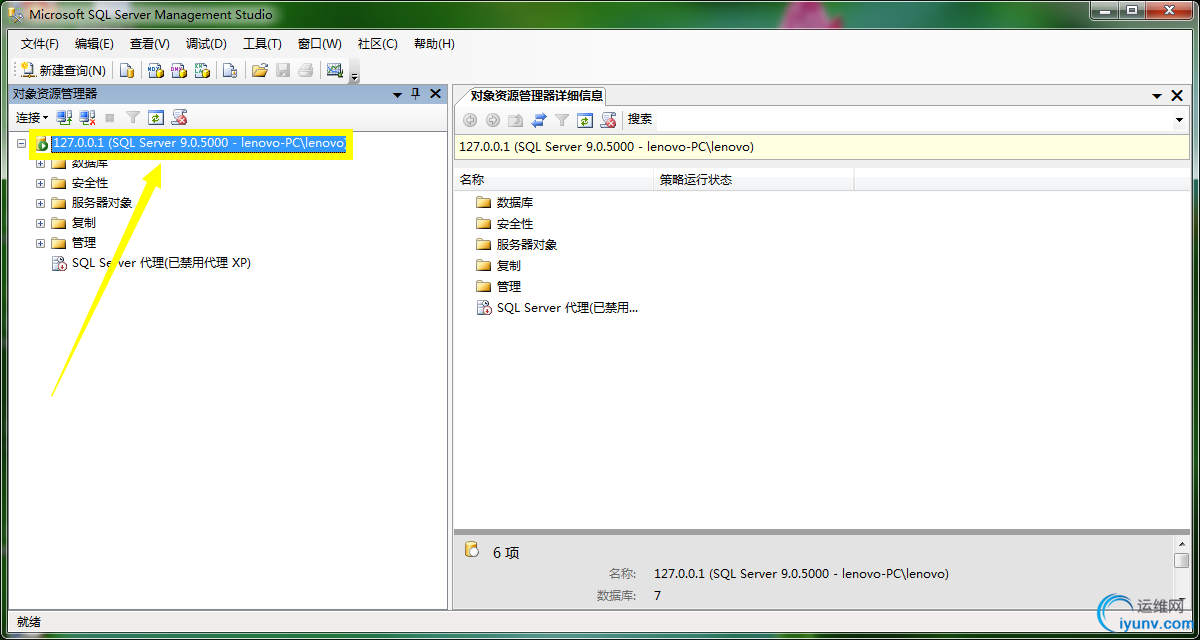Viewport: 1200px width, 640px height.
Task: Click the Up one level icon in details toolbar
Action: point(516,120)
